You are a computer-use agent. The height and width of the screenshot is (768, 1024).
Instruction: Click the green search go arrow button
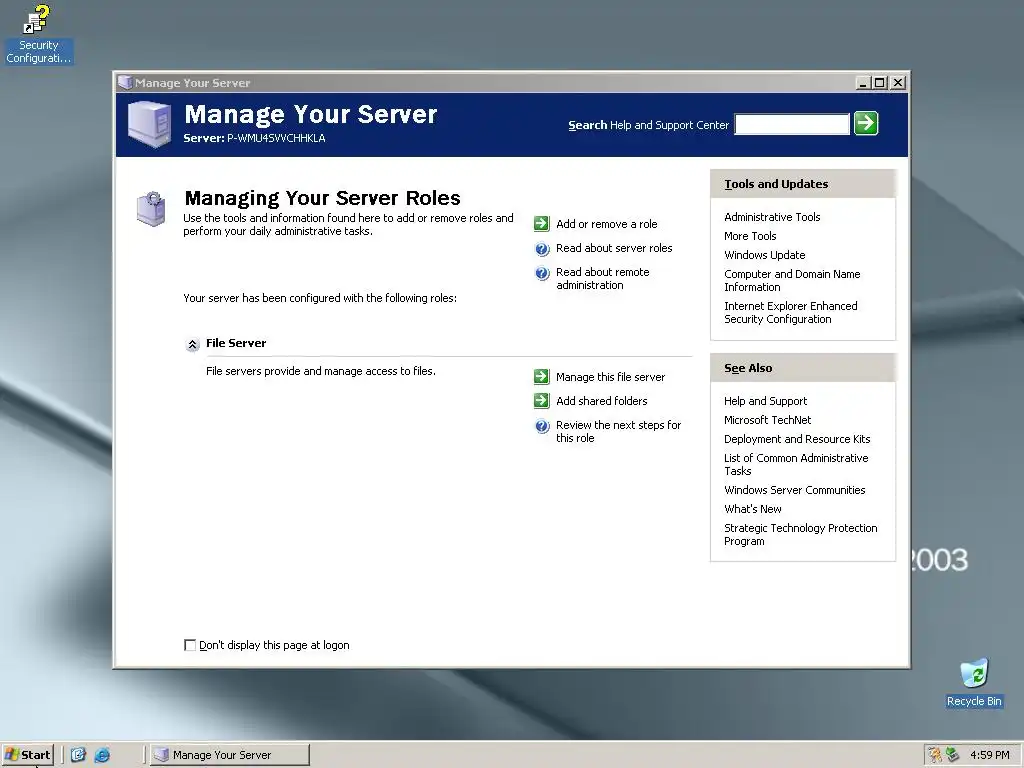pos(866,123)
